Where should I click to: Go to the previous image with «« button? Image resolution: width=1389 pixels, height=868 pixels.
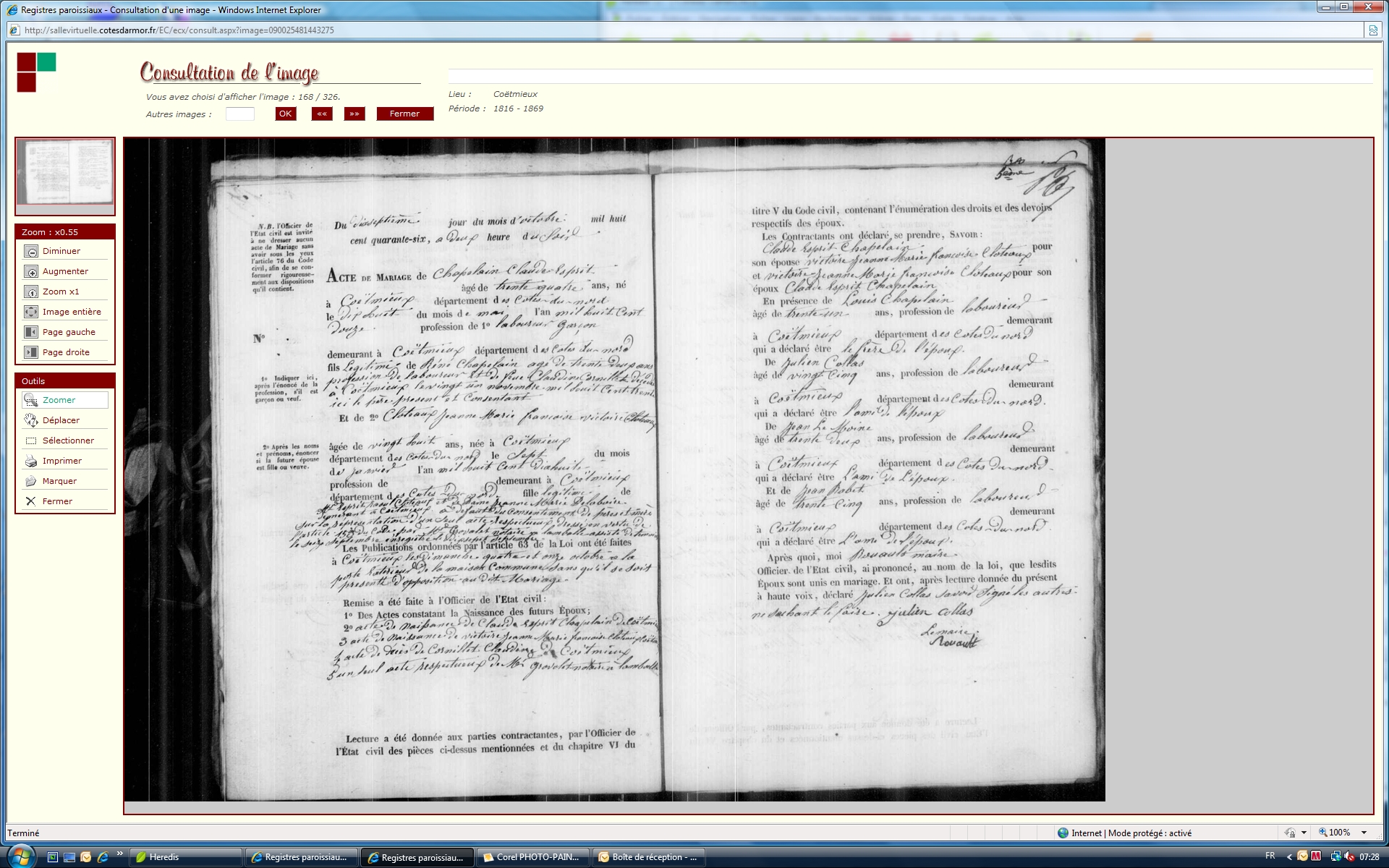click(321, 114)
